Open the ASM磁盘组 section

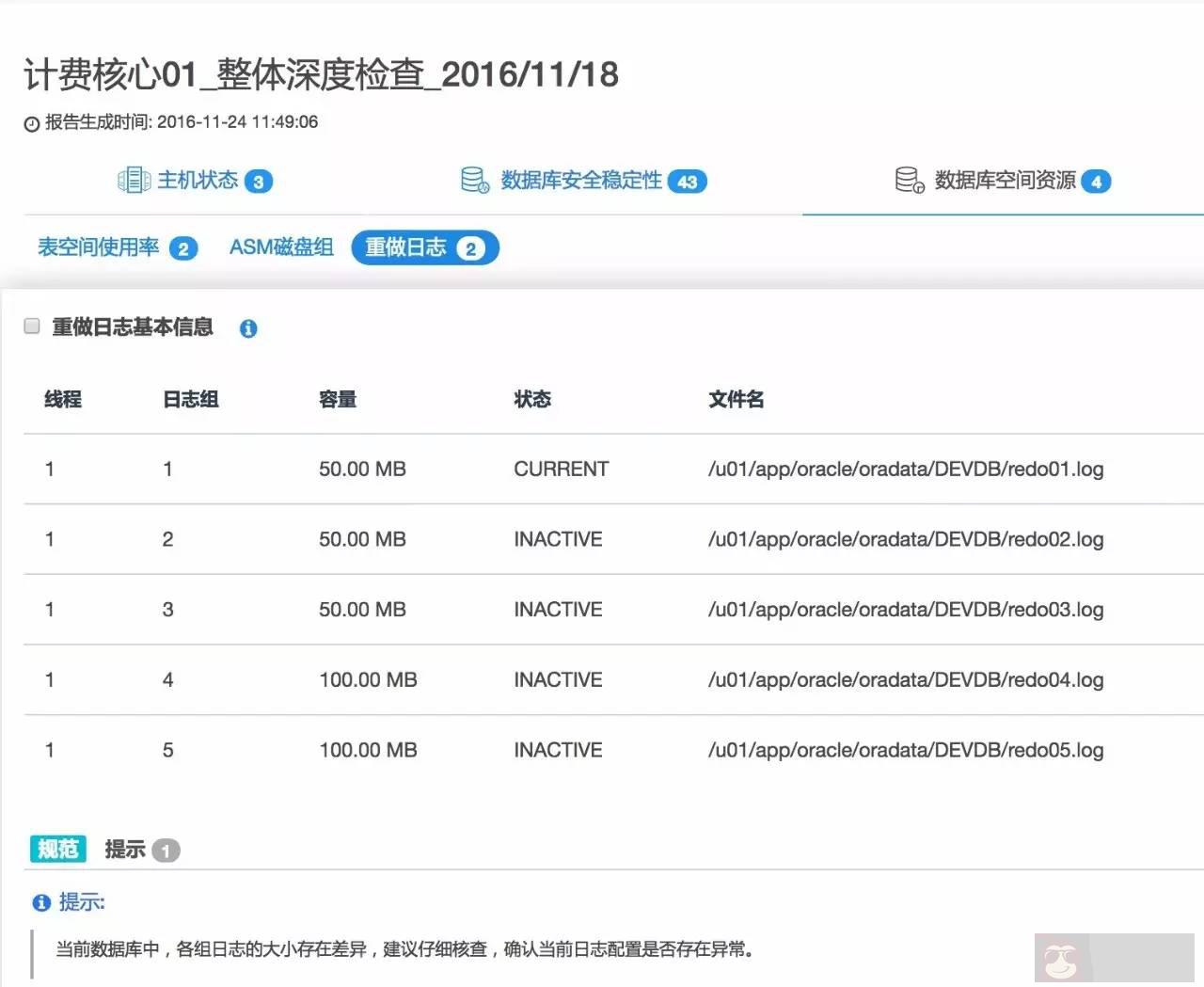tap(280, 247)
